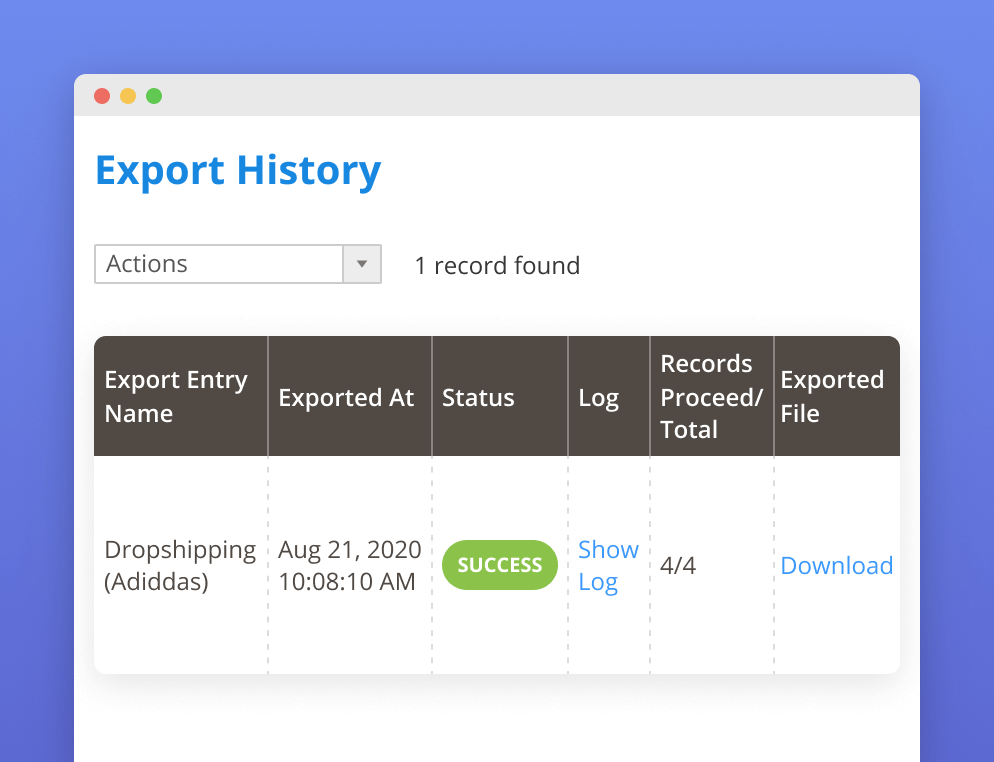
Task: Click the Status column header
Action: point(478,396)
